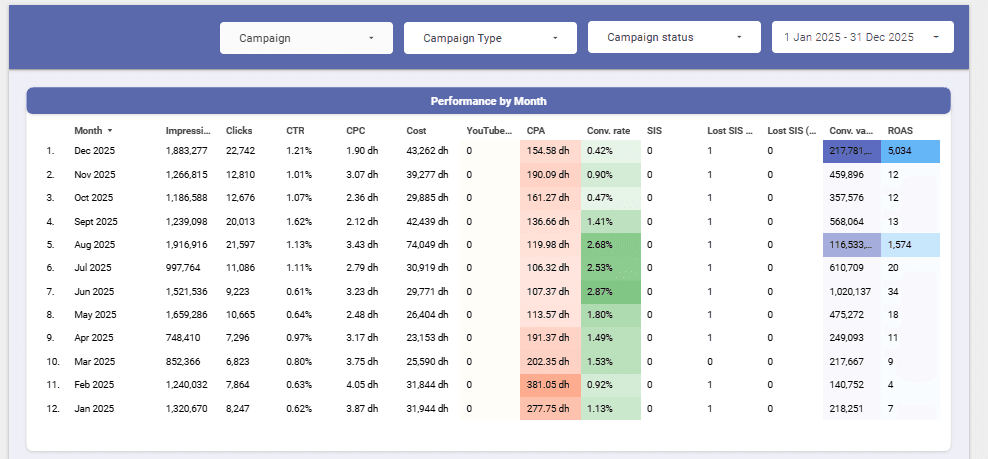
Task: Open the Campaign Type filter dropdown
Action: click(x=490, y=38)
